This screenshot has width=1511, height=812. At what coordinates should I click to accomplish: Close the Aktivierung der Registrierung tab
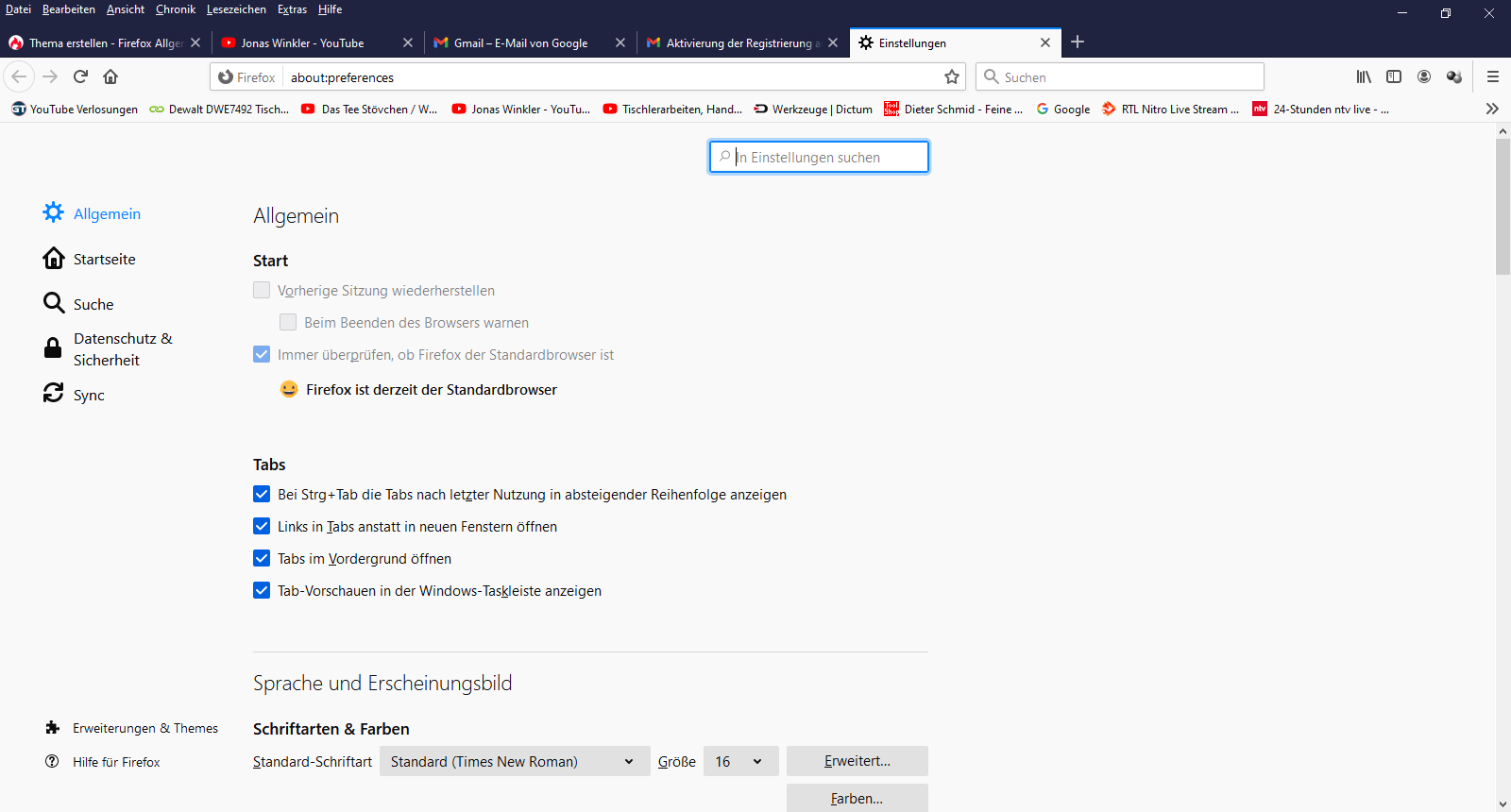pos(833,42)
